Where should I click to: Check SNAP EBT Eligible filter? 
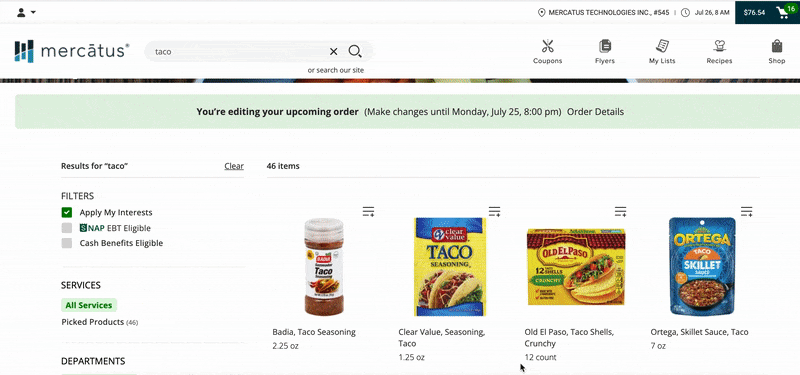[67, 228]
